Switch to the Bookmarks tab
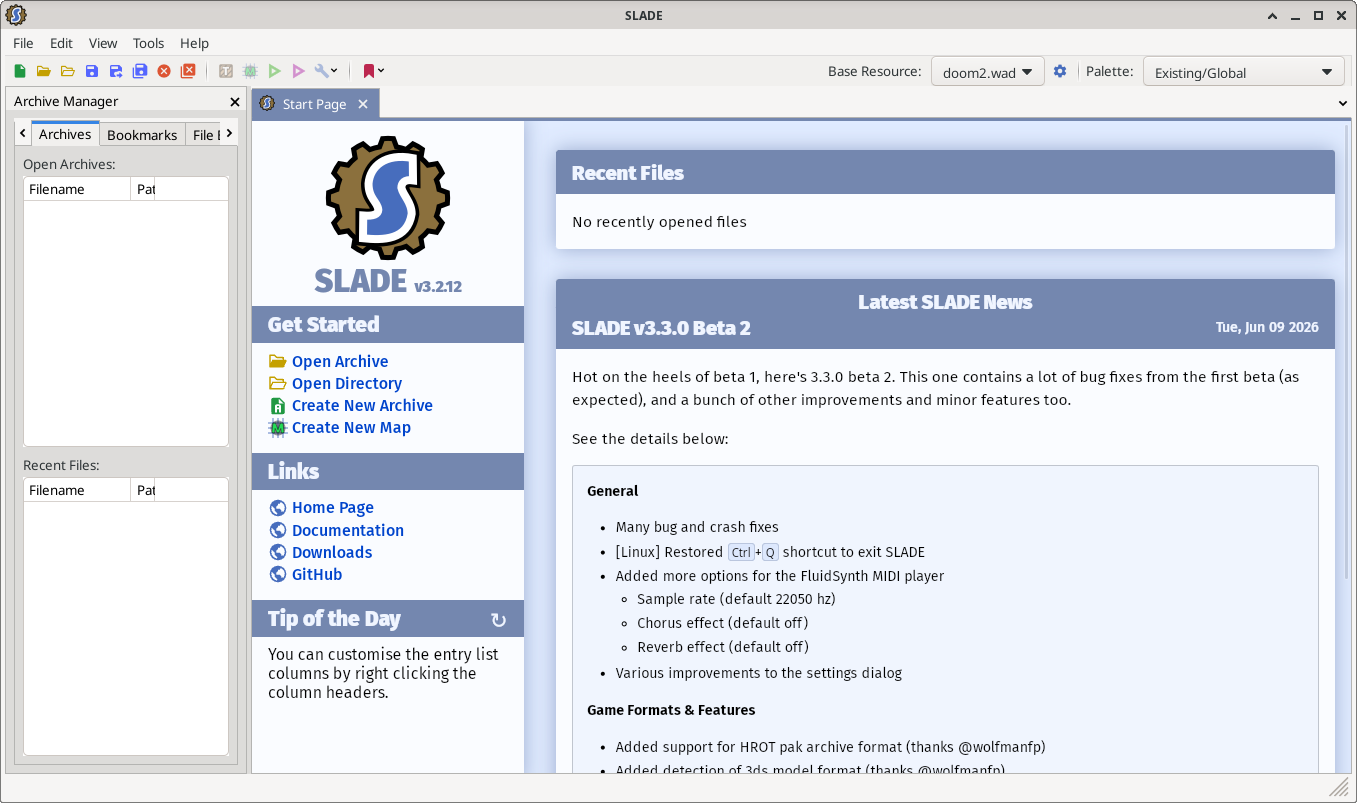The width and height of the screenshot is (1357, 803). pos(142,135)
